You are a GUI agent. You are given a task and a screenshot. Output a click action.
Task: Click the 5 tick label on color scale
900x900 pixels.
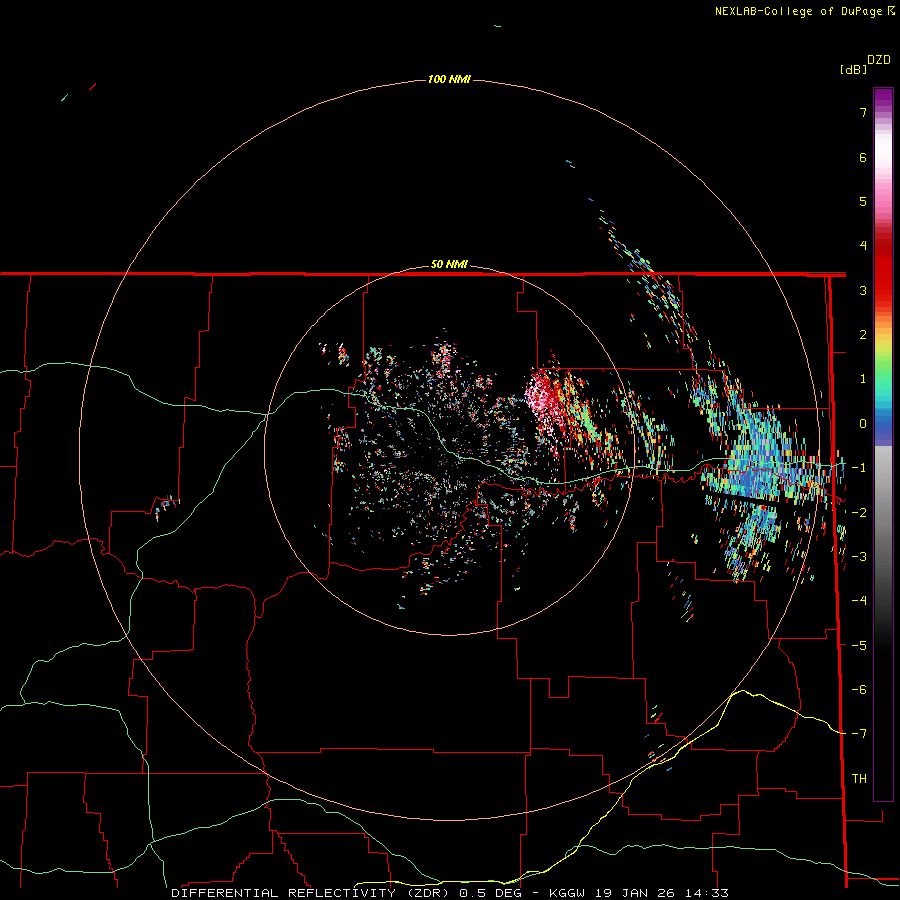(x=863, y=201)
